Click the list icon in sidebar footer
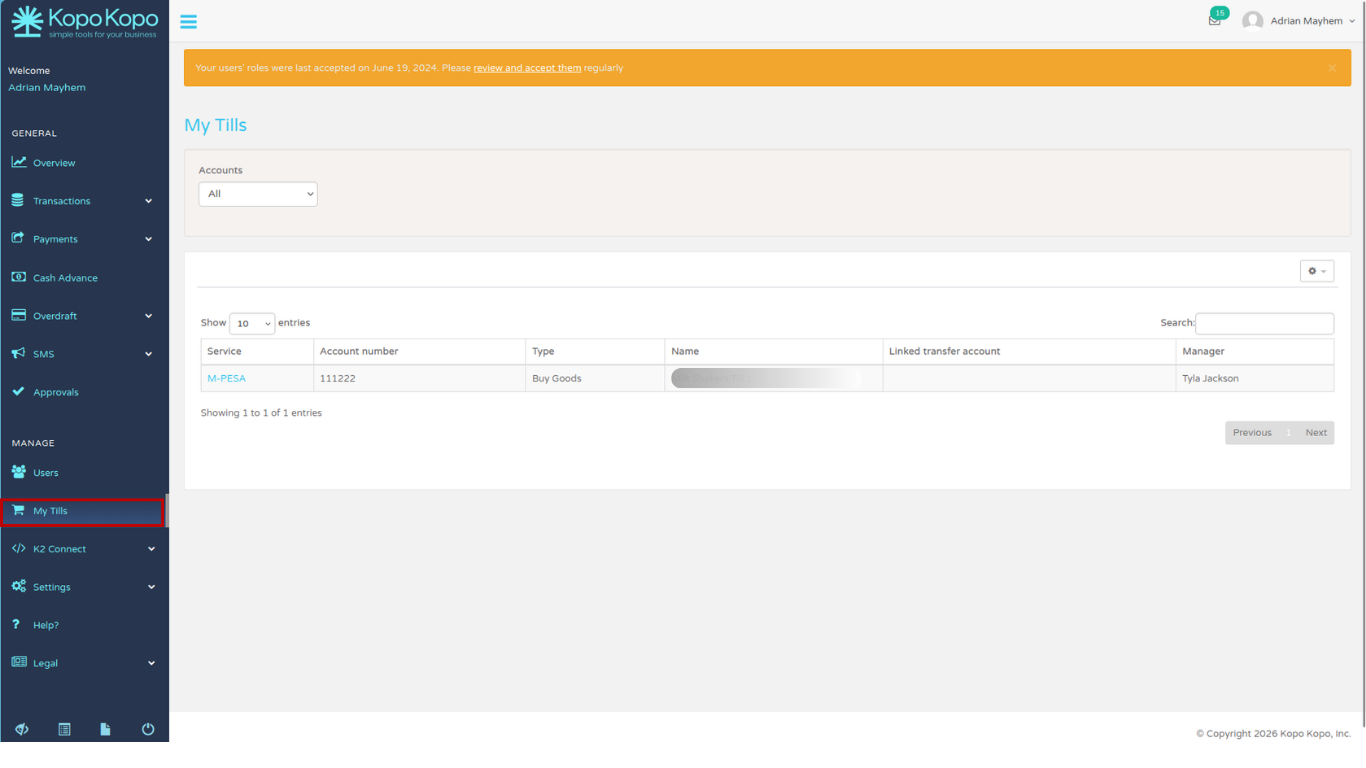1366x768 pixels. pos(64,730)
